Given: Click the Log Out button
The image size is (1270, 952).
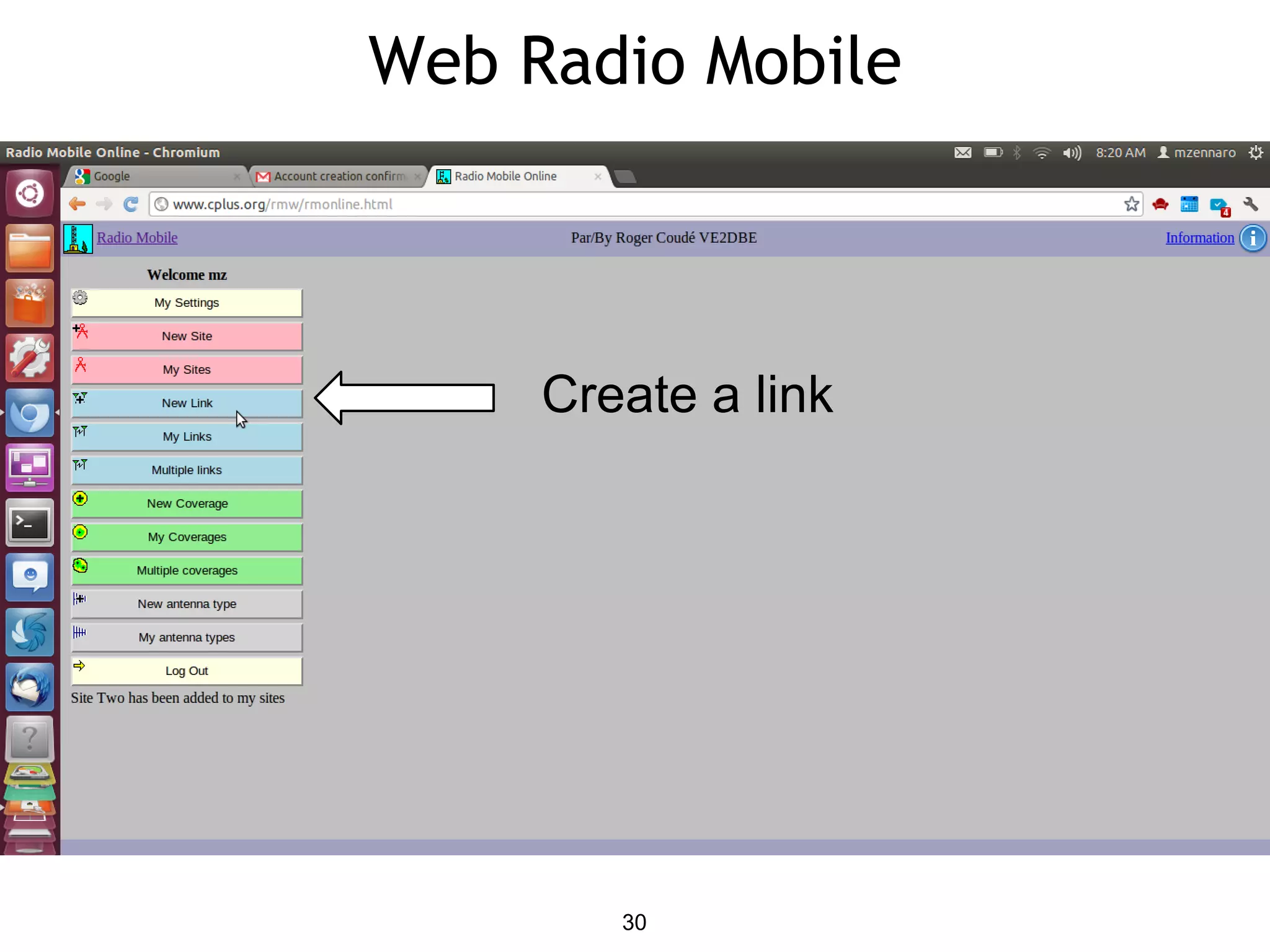Looking at the screenshot, I should pyautogui.click(x=187, y=671).
